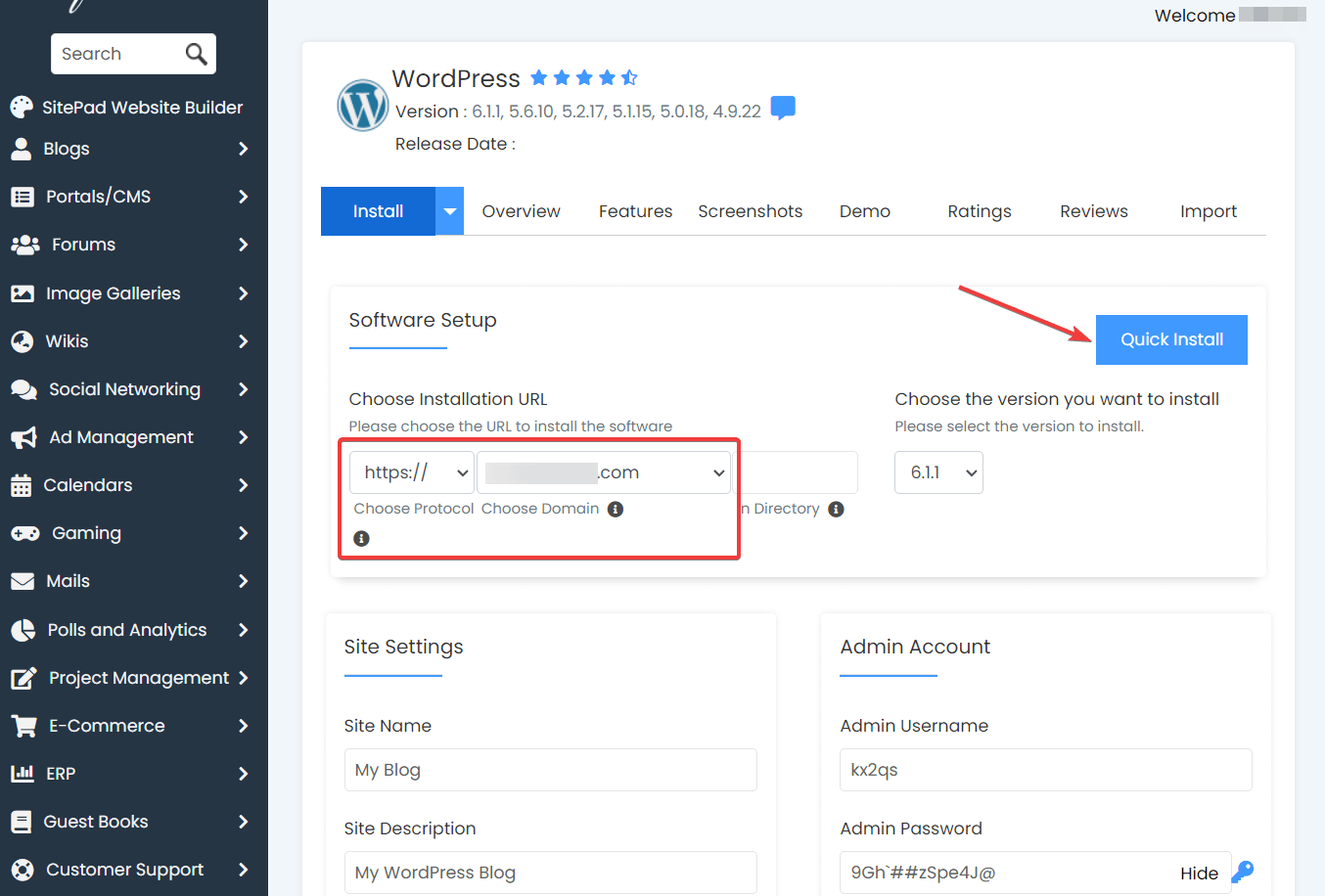Switch to the Screenshots tab
1325x896 pixels.
(x=750, y=210)
